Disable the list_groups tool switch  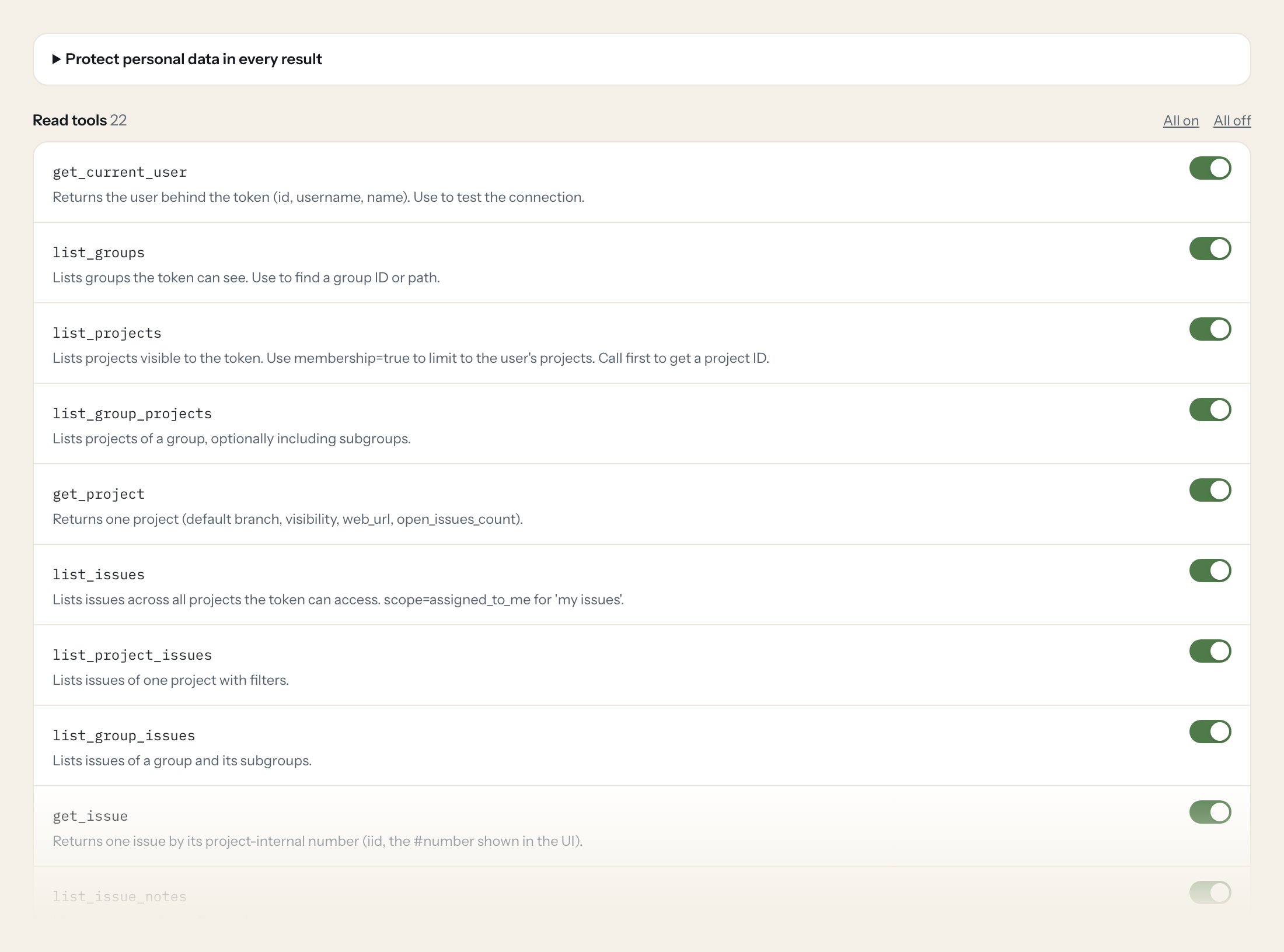(1210, 249)
